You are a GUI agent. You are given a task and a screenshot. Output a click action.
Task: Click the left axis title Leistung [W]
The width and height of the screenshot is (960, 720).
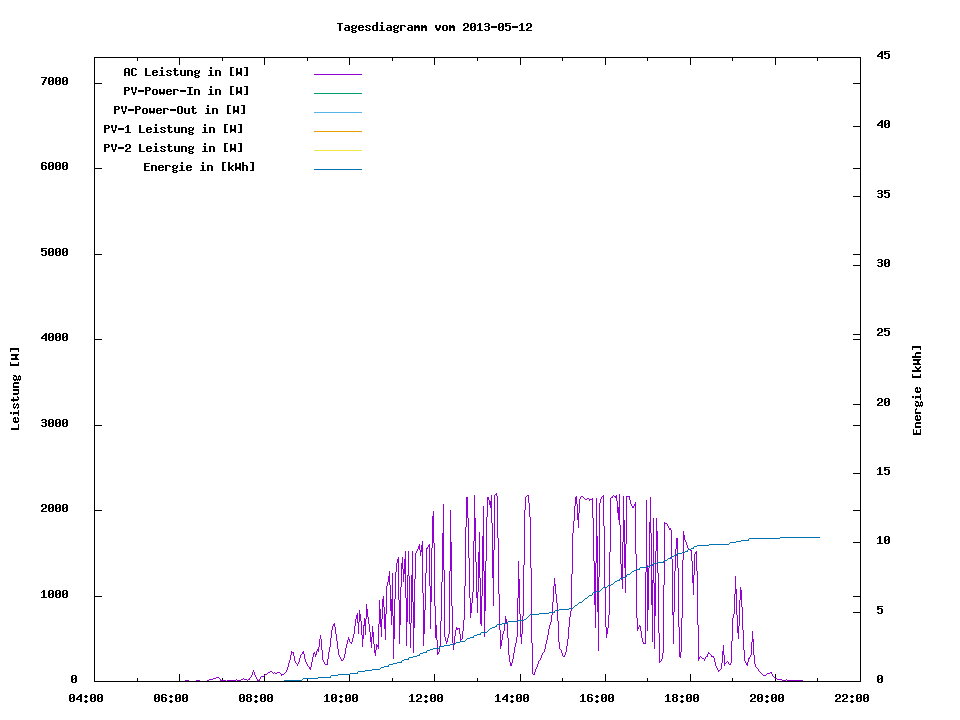coord(15,389)
